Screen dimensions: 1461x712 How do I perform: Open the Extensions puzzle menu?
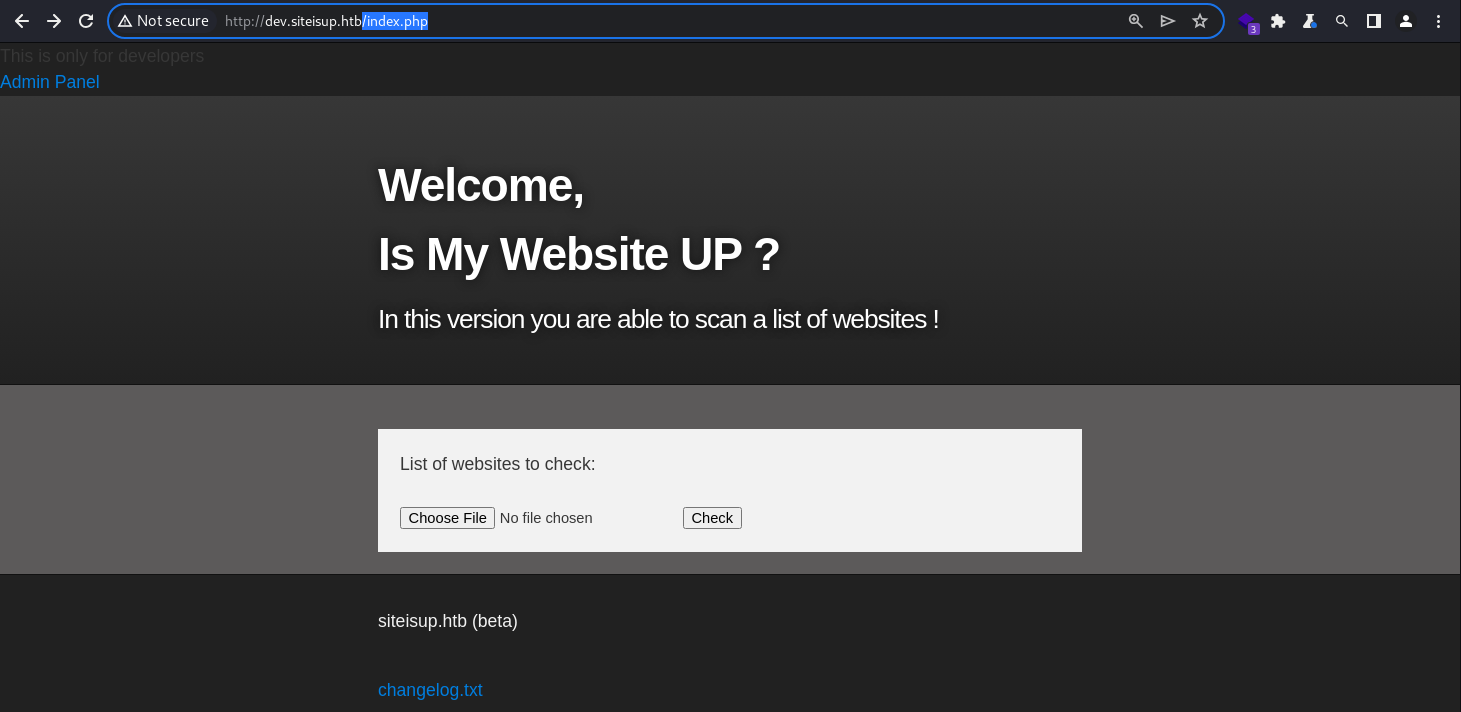click(1278, 21)
